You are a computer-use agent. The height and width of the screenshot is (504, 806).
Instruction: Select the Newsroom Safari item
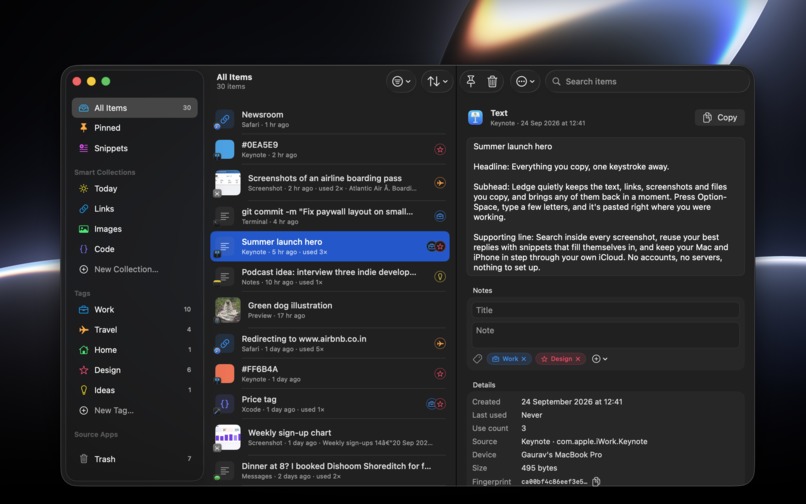tap(330, 119)
